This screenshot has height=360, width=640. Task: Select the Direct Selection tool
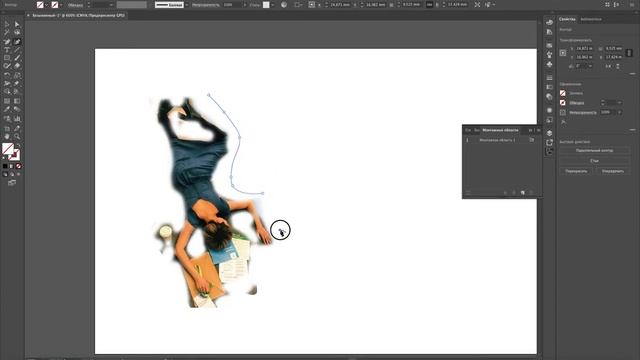(x=17, y=24)
